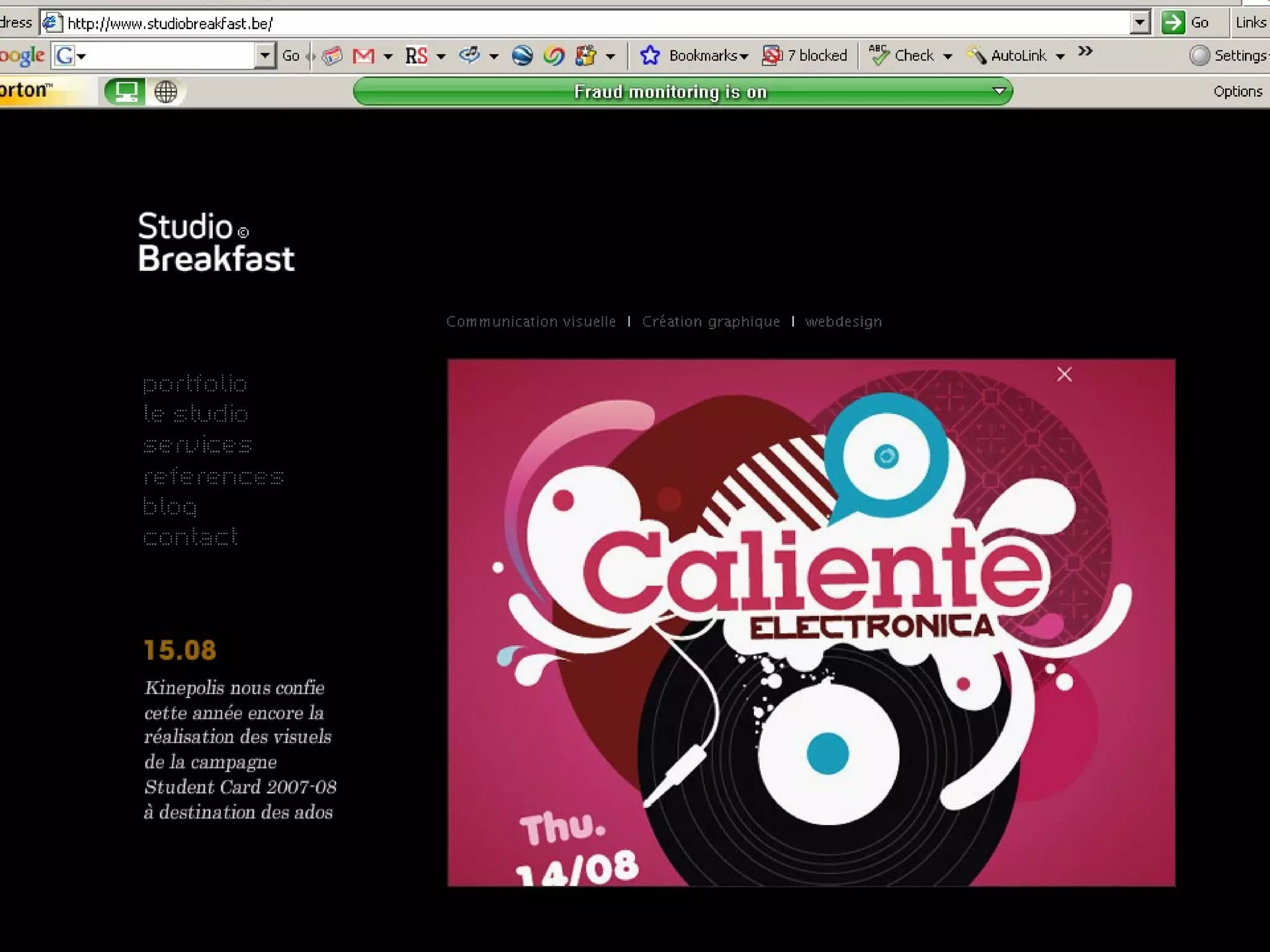Image resolution: width=1270 pixels, height=952 pixels.
Task: Click the Norton Options link
Action: [x=1238, y=92]
